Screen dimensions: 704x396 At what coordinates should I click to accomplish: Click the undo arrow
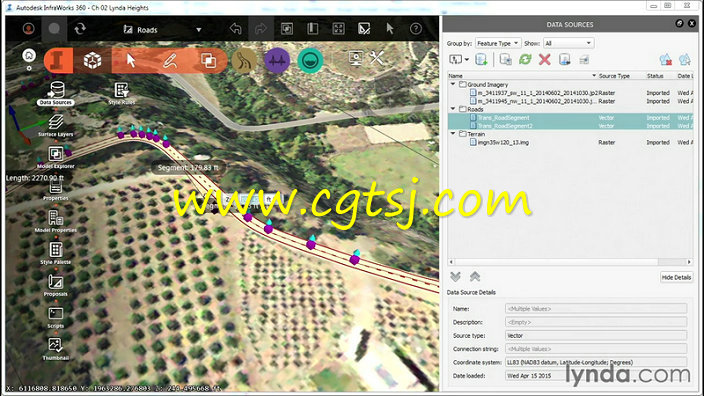pyautogui.click(x=235, y=29)
